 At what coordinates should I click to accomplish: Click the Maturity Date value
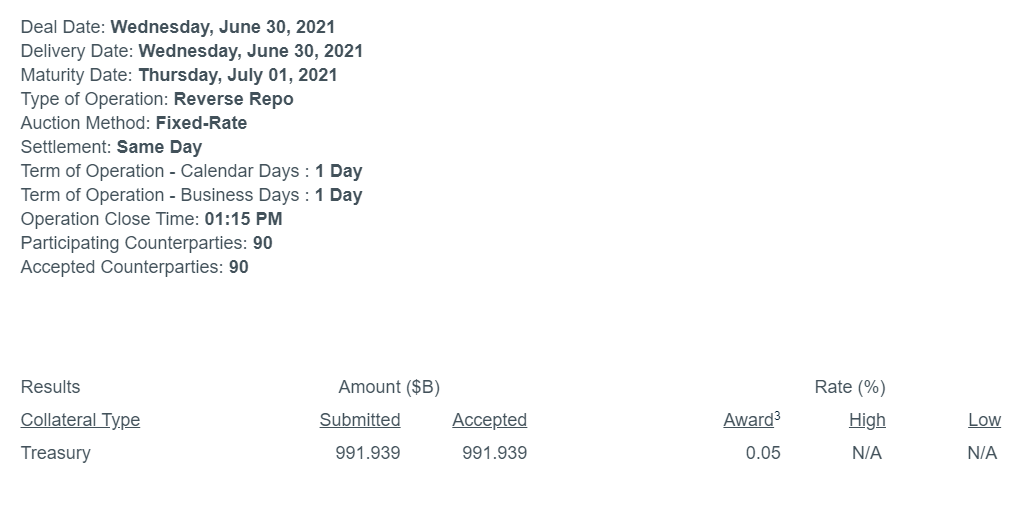238,75
